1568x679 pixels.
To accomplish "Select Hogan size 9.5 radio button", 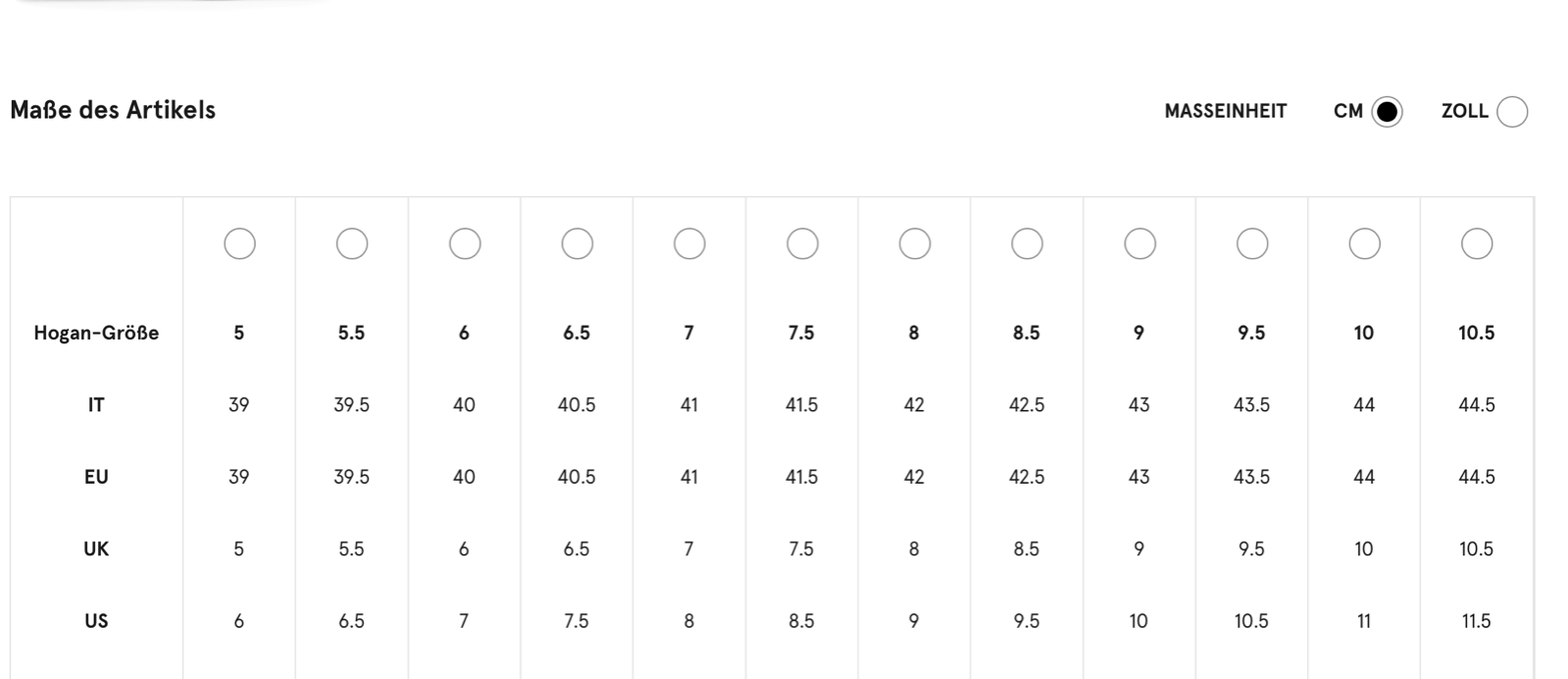I will click(1251, 243).
